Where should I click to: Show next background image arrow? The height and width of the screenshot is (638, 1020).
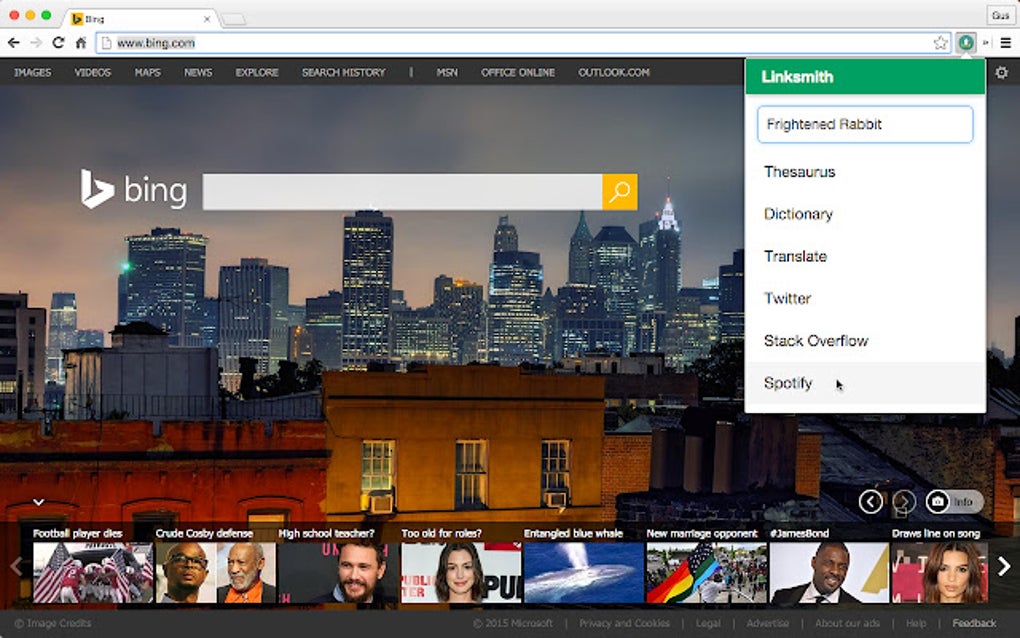pos(904,501)
